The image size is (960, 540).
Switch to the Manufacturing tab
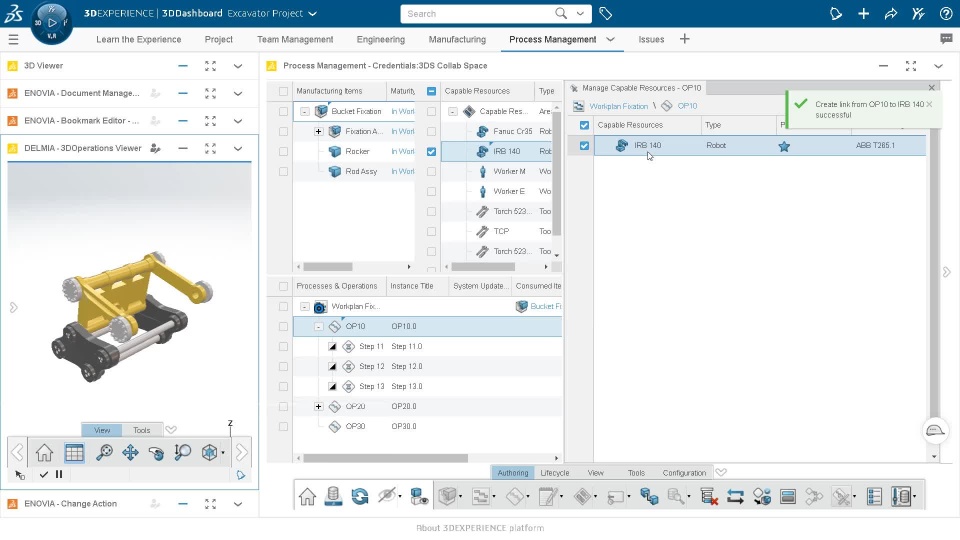[457, 39]
